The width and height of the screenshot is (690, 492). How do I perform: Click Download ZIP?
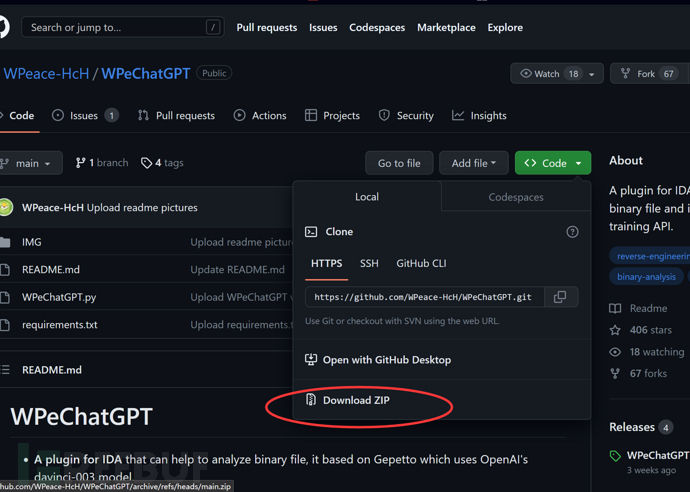356,400
